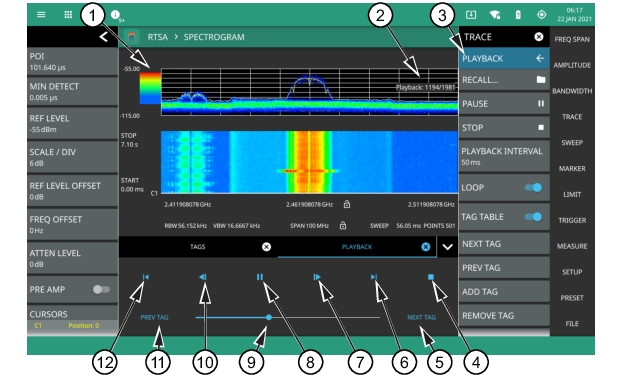Toggle the LOOP switch

click(534, 187)
